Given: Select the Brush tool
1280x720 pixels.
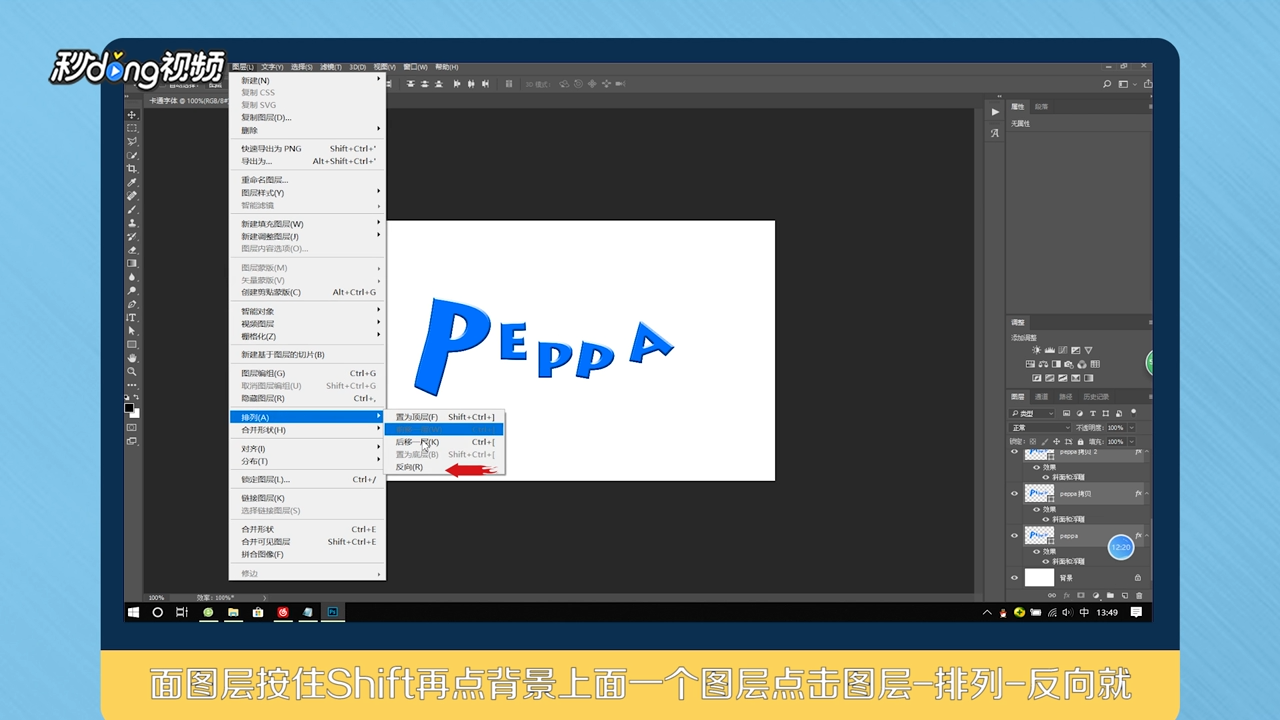Looking at the screenshot, I should [x=131, y=209].
